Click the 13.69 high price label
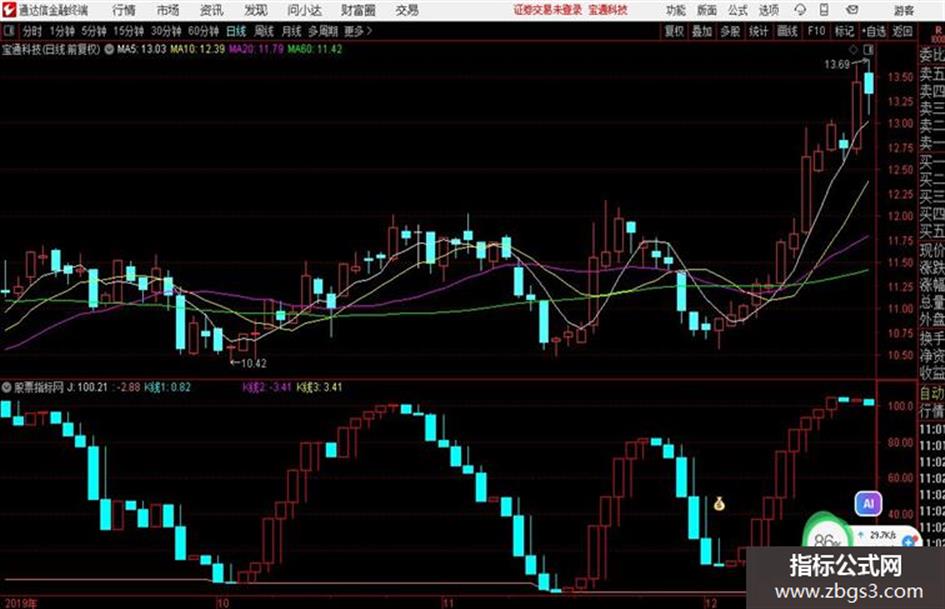 point(837,65)
